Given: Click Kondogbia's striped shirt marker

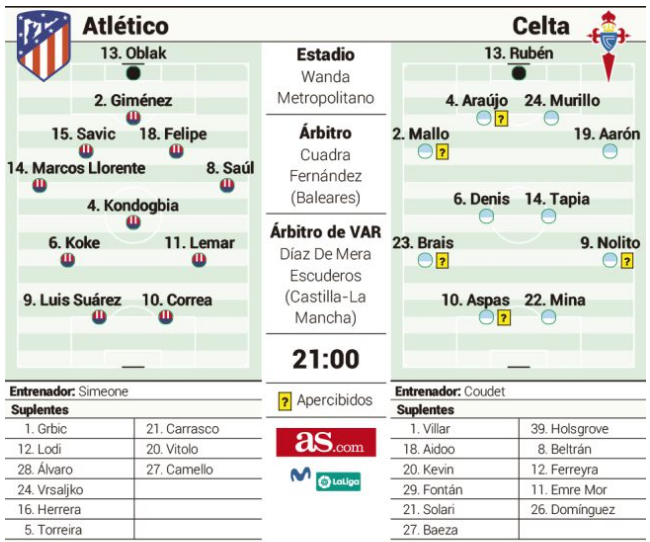Looking at the screenshot, I should point(133,222).
